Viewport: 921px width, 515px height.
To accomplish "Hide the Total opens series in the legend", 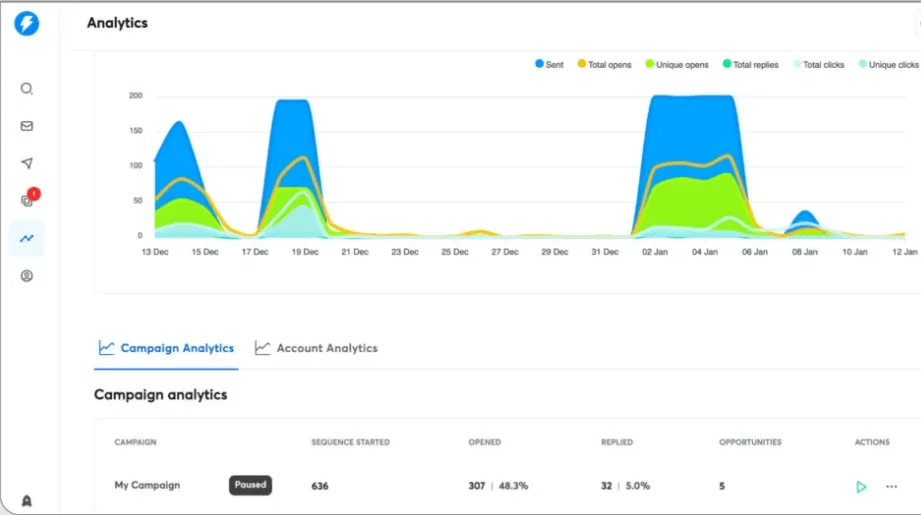I will click(603, 65).
